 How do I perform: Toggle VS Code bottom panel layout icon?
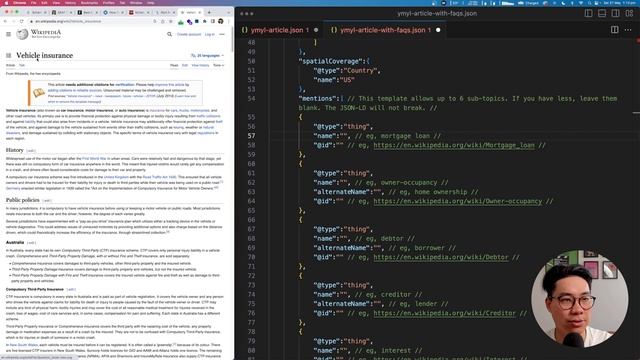pyautogui.click(x=602, y=13)
